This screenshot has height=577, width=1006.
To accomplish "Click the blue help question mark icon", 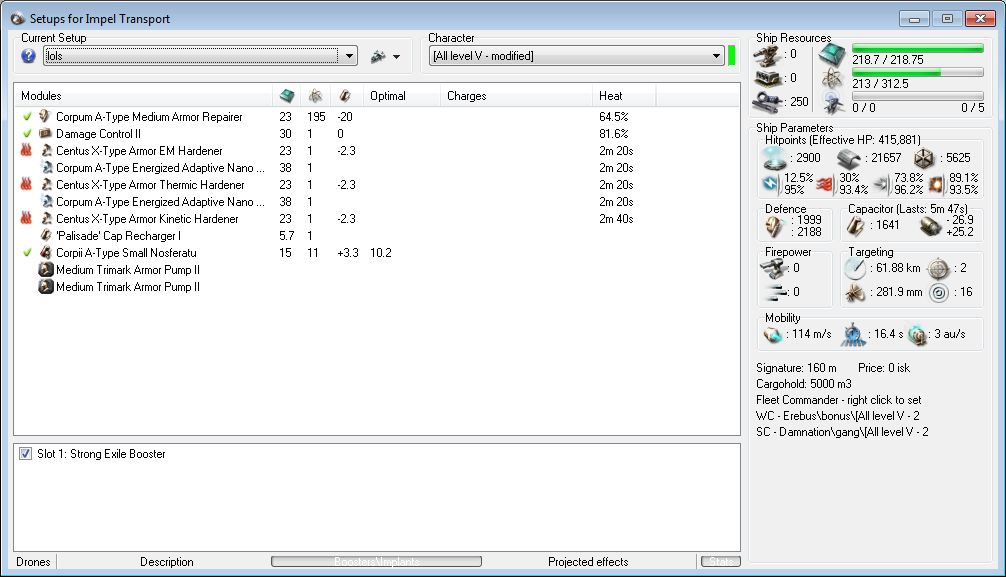I will [x=28, y=56].
